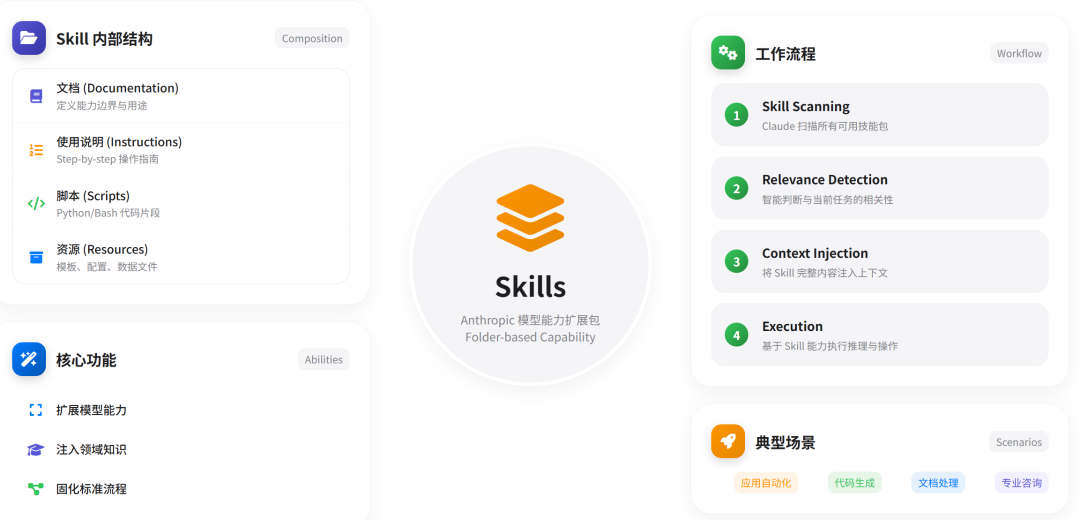
Task: Click the 定义能力边界与用途 description text
Action: click(x=102, y=105)
